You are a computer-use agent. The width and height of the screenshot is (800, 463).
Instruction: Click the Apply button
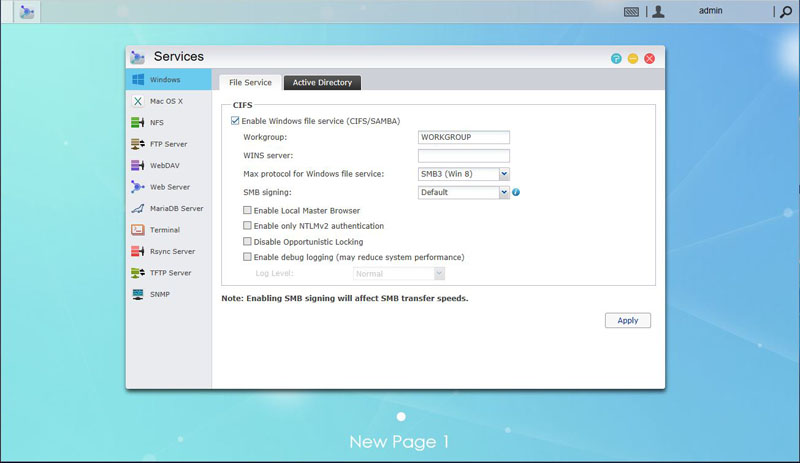coord(628,321)
